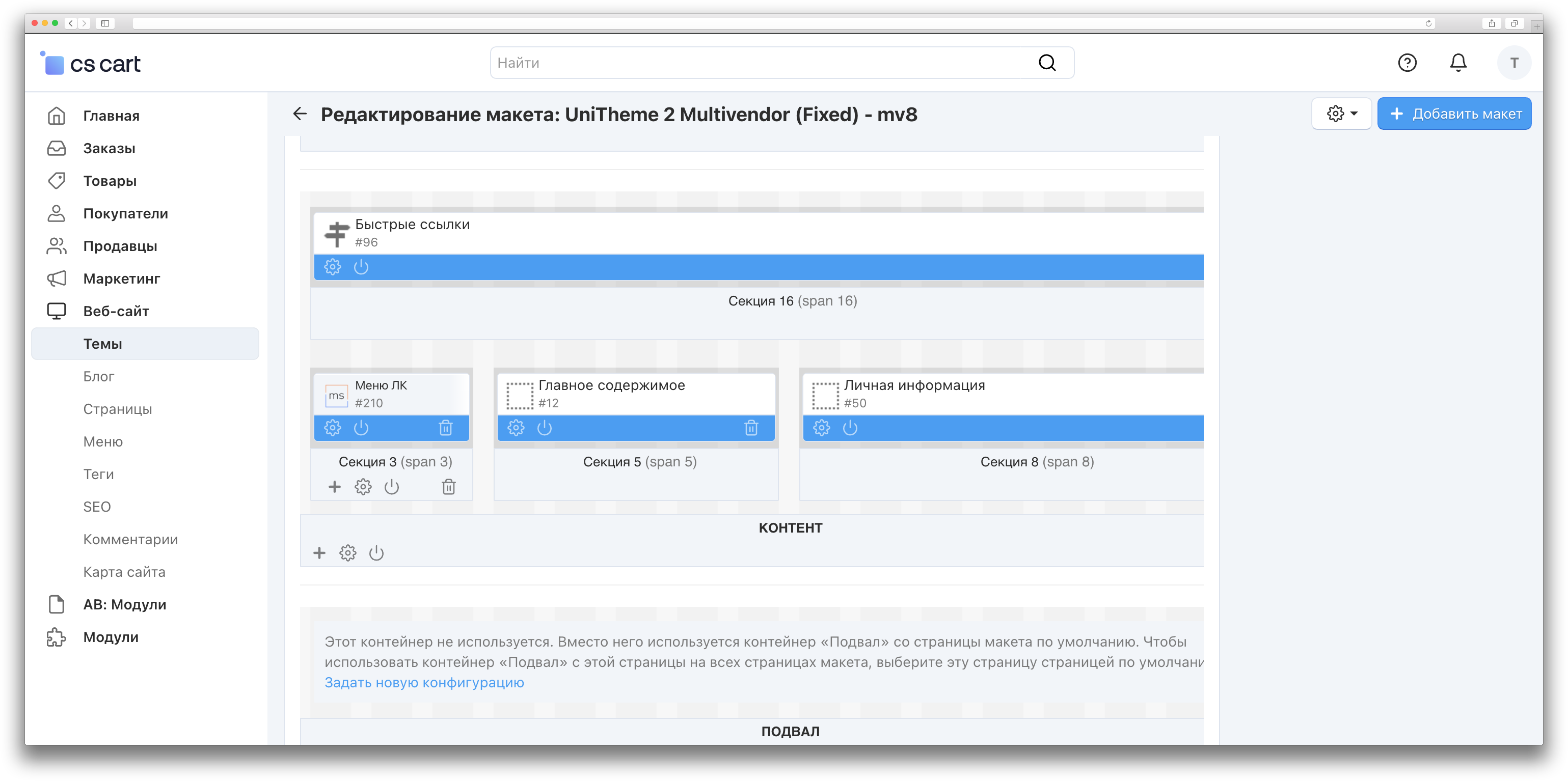Open settings gear of Быстрые ссылки block
This screenshot has height=781, width=1568.
(x=332, y=267)
